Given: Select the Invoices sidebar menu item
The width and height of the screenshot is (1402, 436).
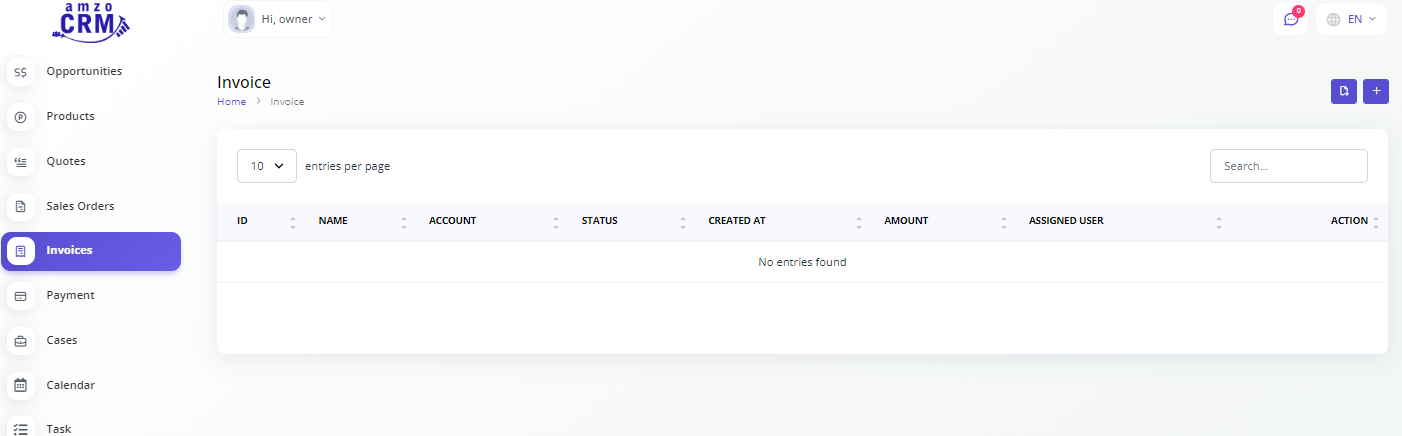Looking at the screenshot, I should [x=91, y=251].
